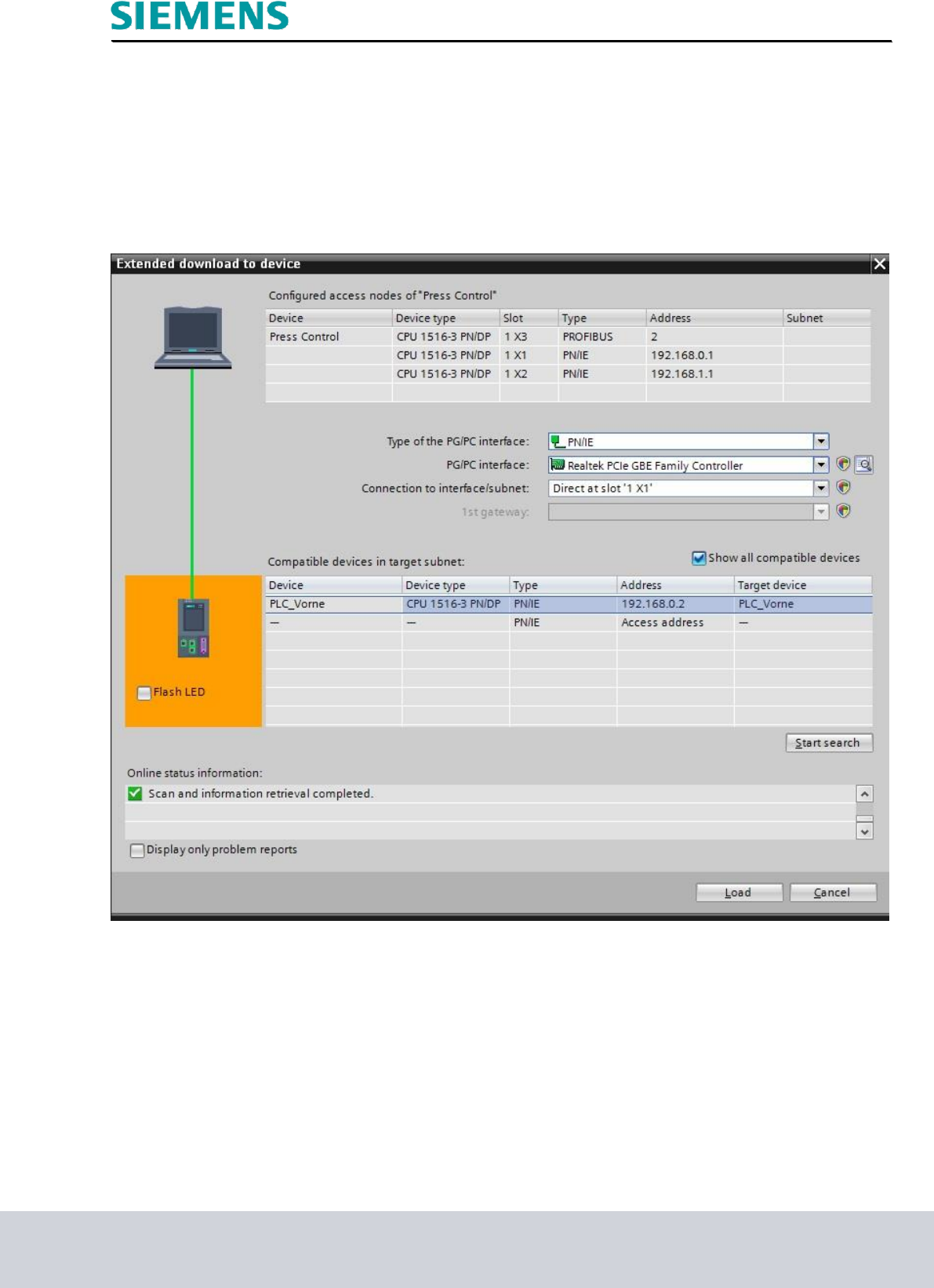The height and width of the screenshot is (1288, 934).
Task: Cancel the extended download dialog
Action: click(833, 893)
